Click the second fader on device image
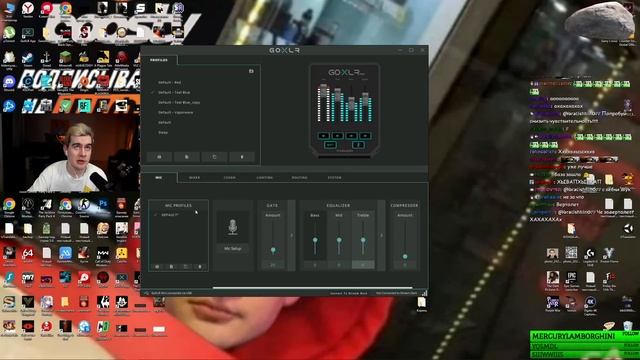This screenshot has height=360, width=640. point(338,95)
